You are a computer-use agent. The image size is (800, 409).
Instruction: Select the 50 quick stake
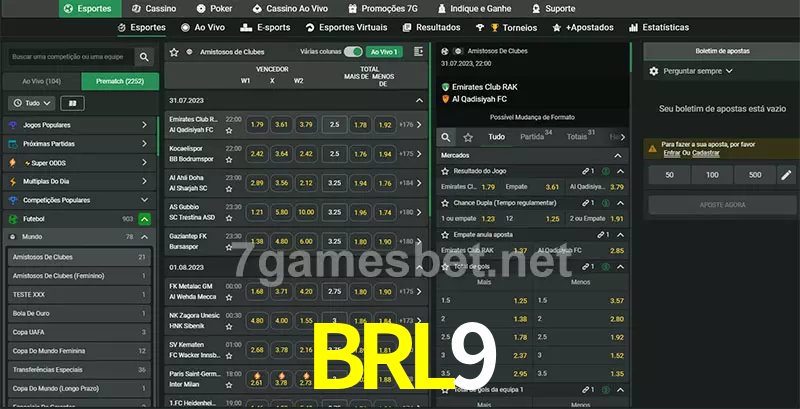click(x=669, y=175)
